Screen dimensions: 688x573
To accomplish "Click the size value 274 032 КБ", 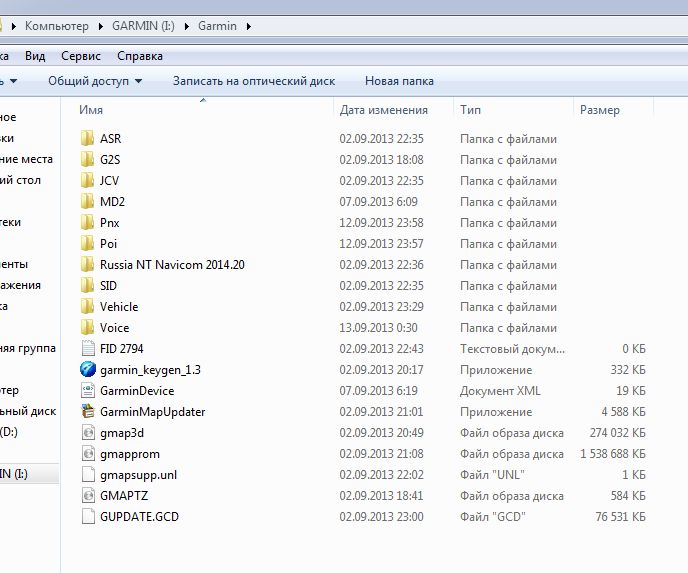I will point(617,433).
